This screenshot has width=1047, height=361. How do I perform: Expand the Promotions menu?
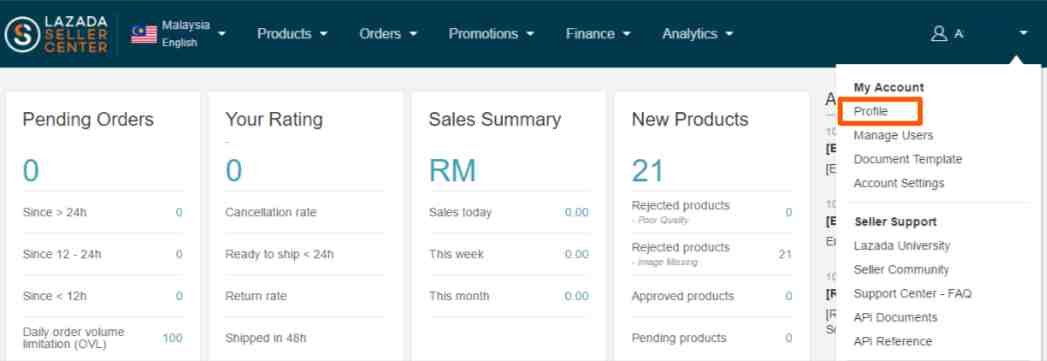[x=491, y=33]
